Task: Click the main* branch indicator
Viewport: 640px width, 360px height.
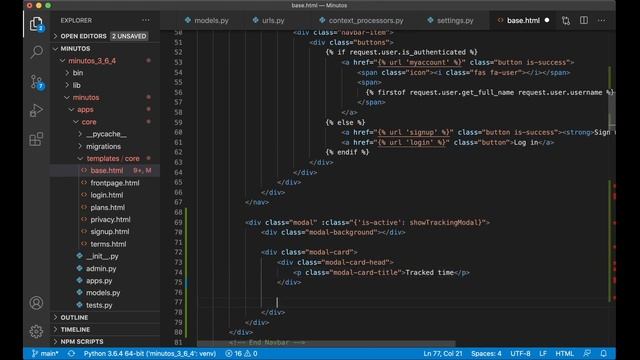Action: (x=45, y=353)
